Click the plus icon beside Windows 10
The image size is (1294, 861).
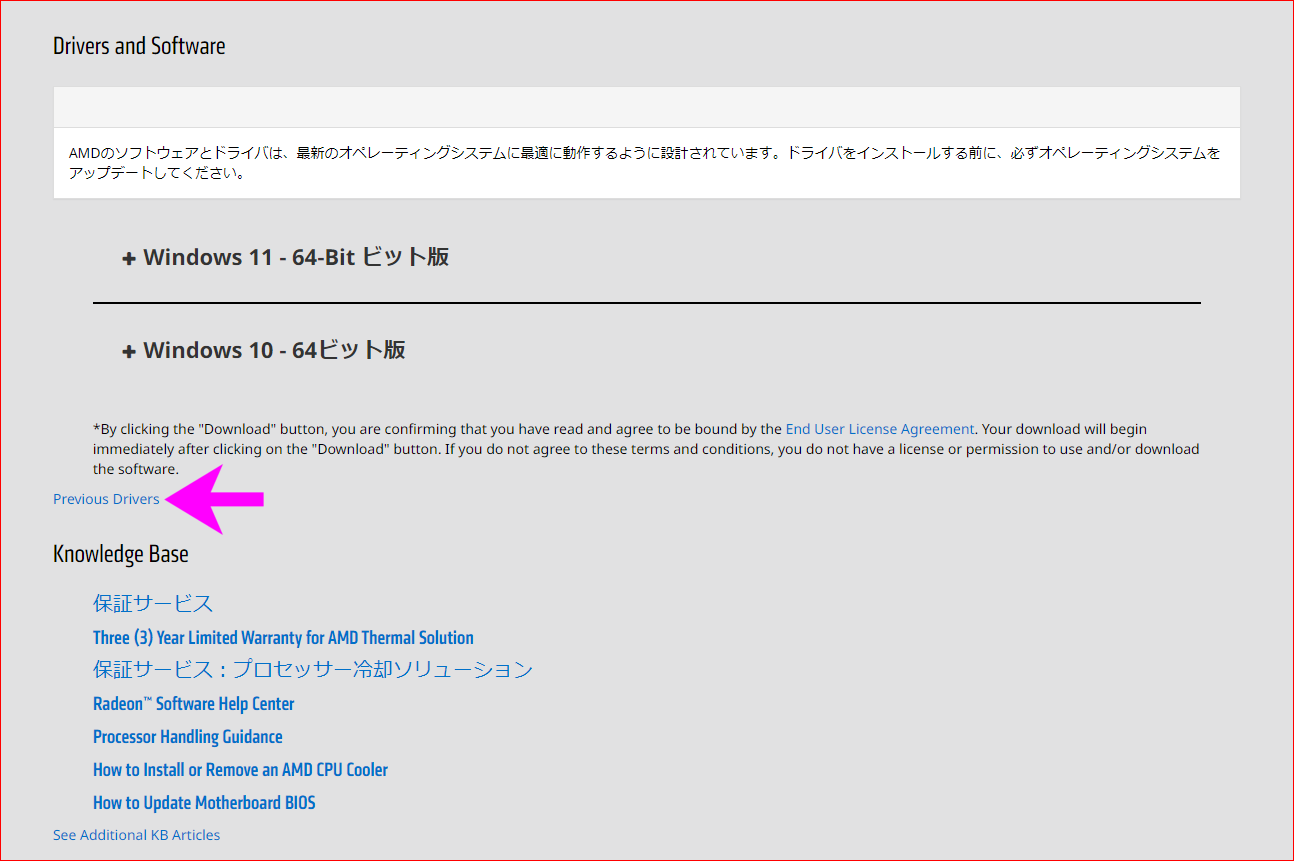[128, 352]
